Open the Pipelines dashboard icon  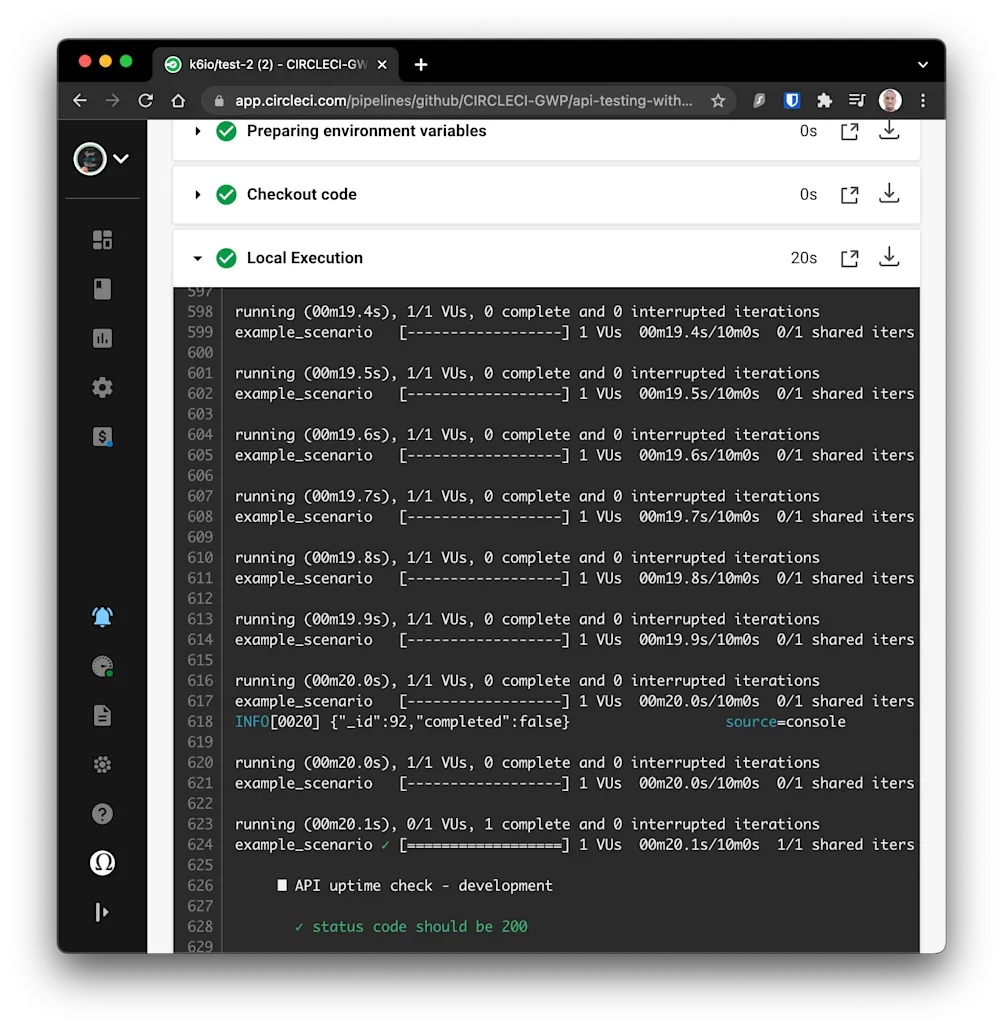coord(101,240)
